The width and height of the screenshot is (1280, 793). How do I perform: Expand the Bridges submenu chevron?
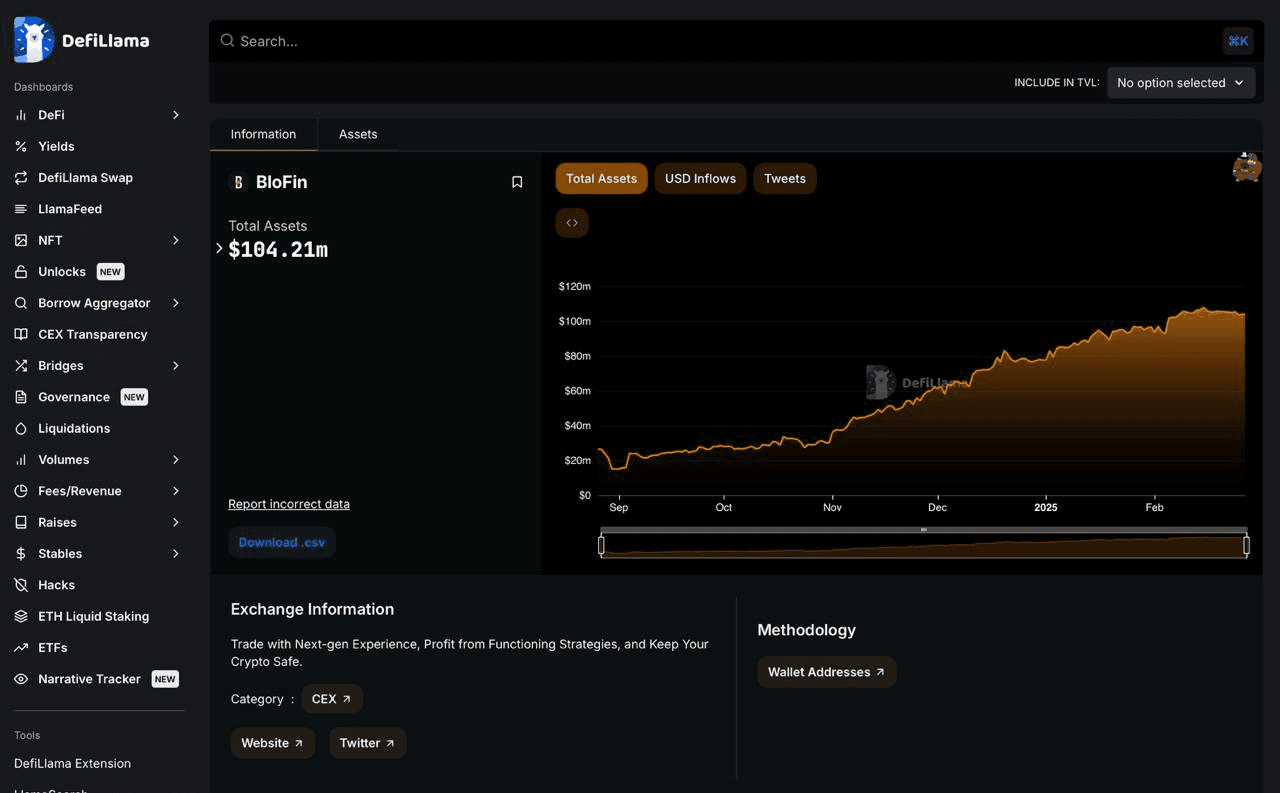(176, 366)
